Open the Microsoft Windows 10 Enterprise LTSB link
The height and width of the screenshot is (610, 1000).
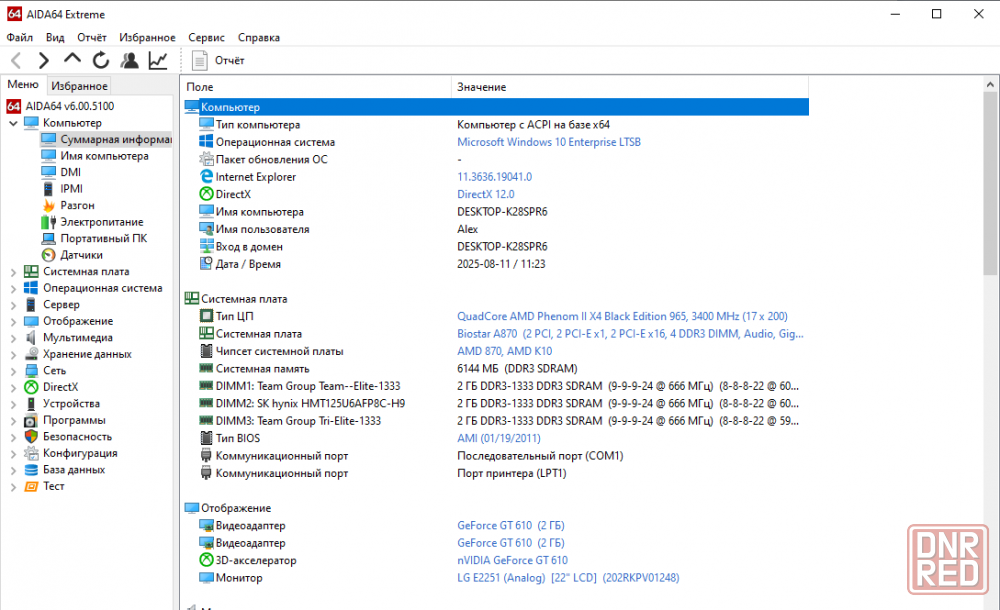pos(549,142)
